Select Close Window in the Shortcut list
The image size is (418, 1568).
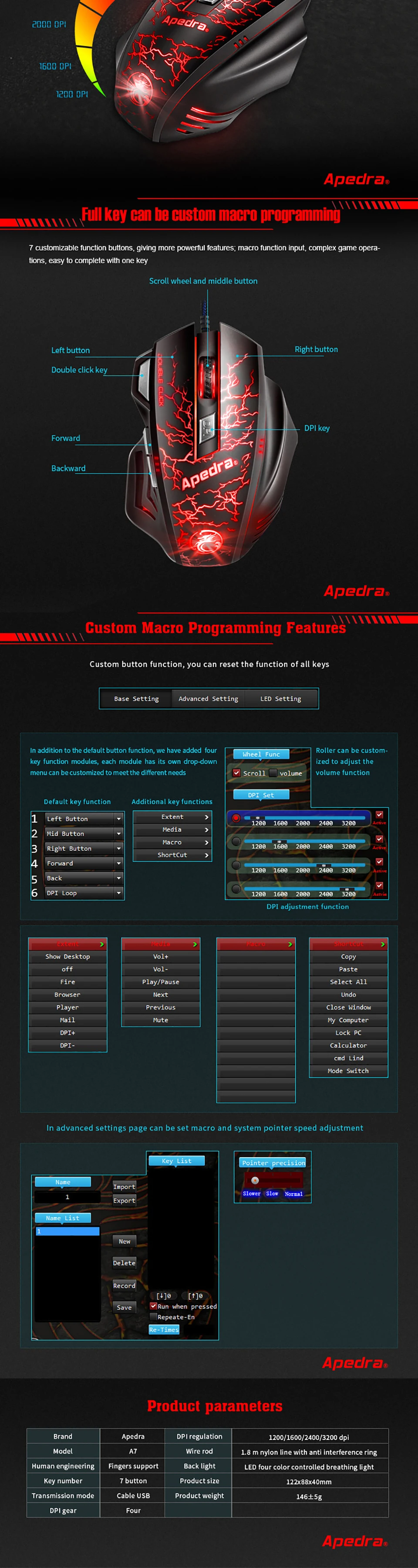349,1007
